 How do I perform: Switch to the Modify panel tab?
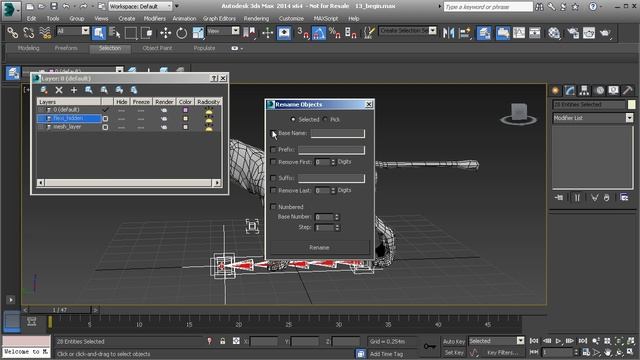[x=570, y=90]
